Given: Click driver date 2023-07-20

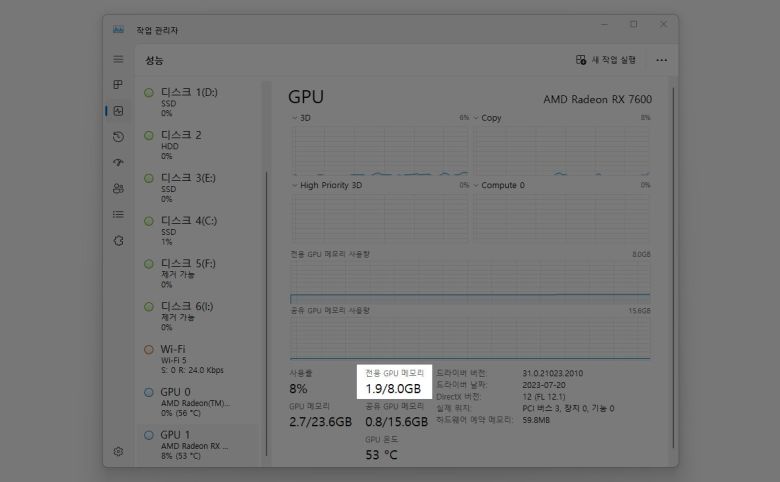Looking at the screenshot, I should 544,385.
